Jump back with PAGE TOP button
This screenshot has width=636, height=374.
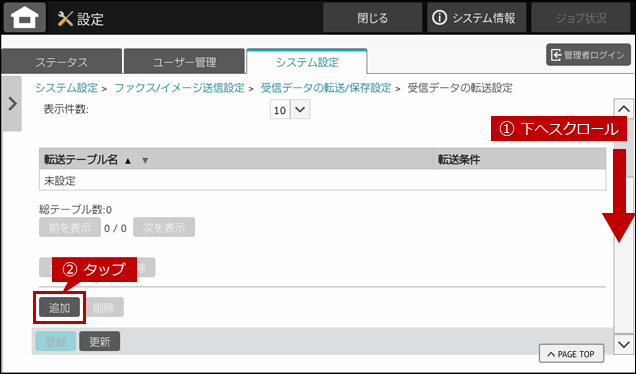572,354
